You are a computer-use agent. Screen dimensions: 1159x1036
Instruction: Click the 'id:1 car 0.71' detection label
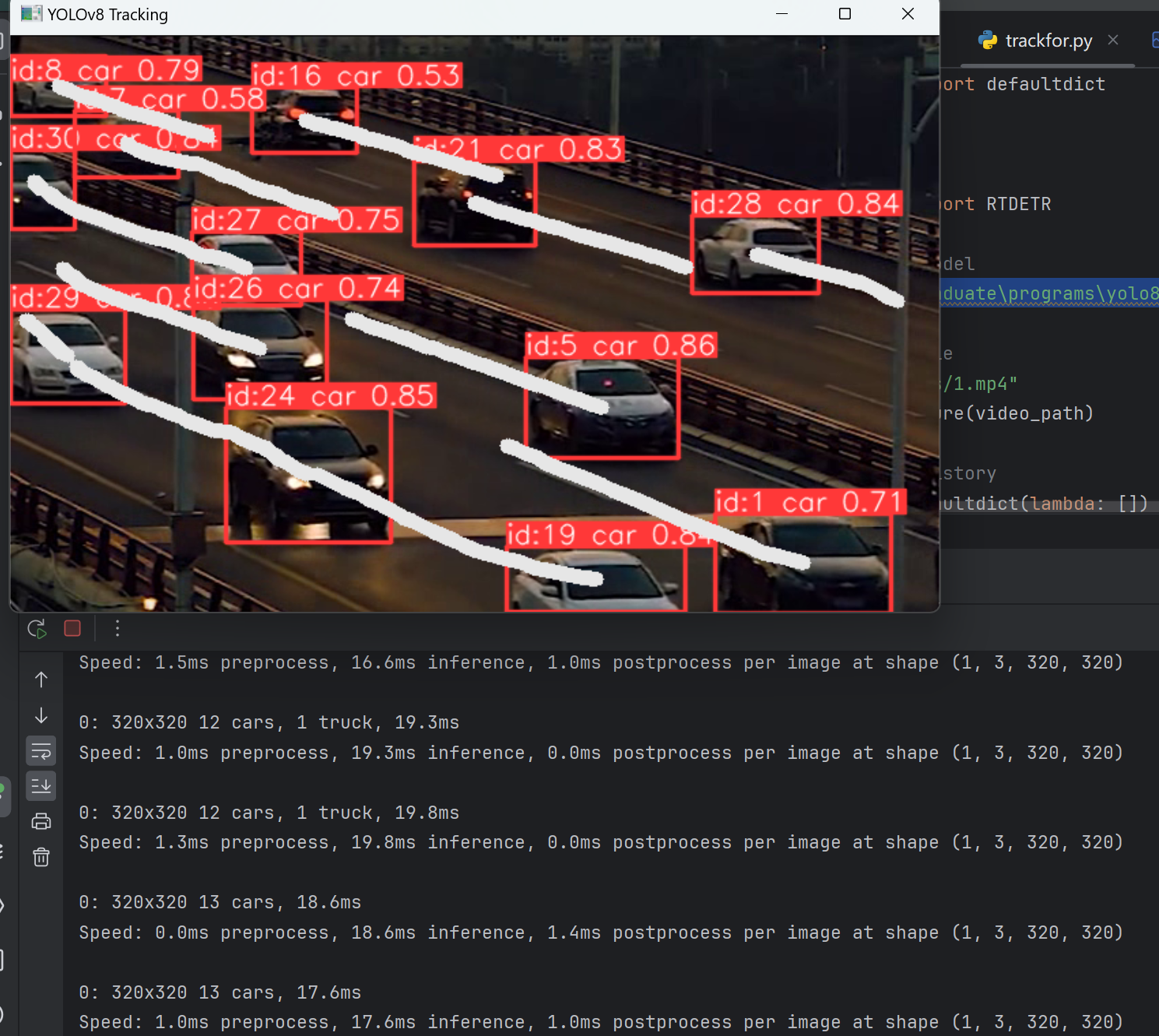pos(810,502)
